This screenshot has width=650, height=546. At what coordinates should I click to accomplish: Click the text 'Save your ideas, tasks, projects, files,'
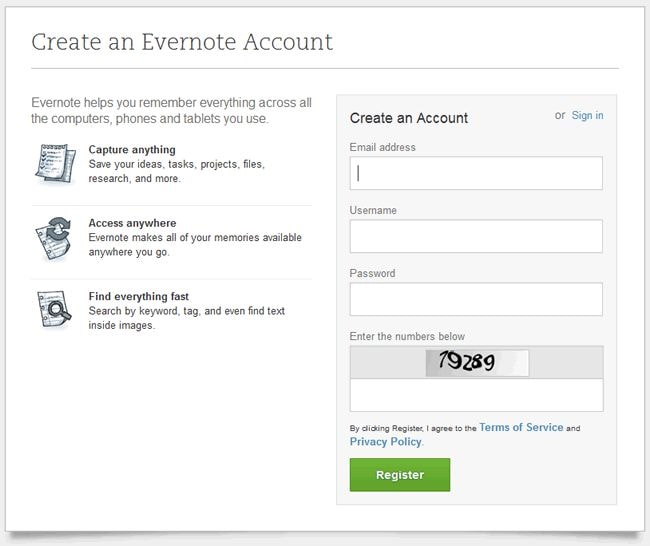(x=177, y=165)
